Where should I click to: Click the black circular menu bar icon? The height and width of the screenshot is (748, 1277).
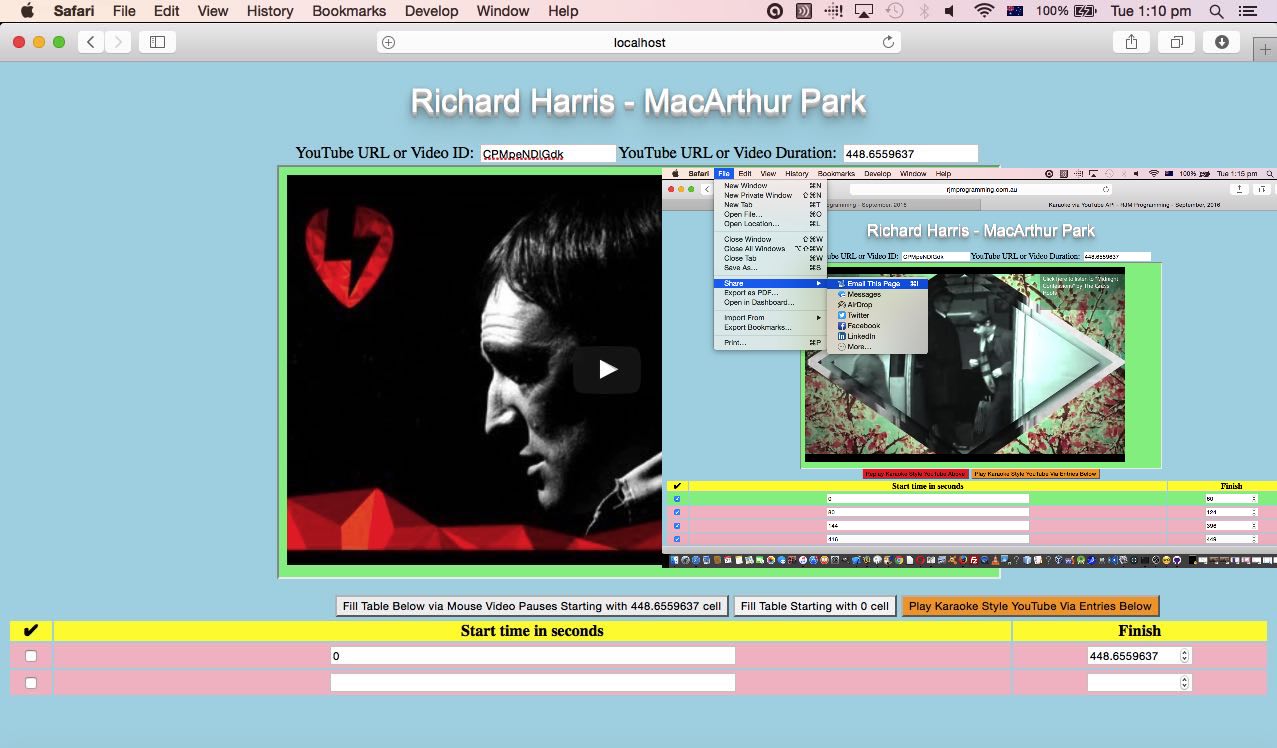(774, 11)
